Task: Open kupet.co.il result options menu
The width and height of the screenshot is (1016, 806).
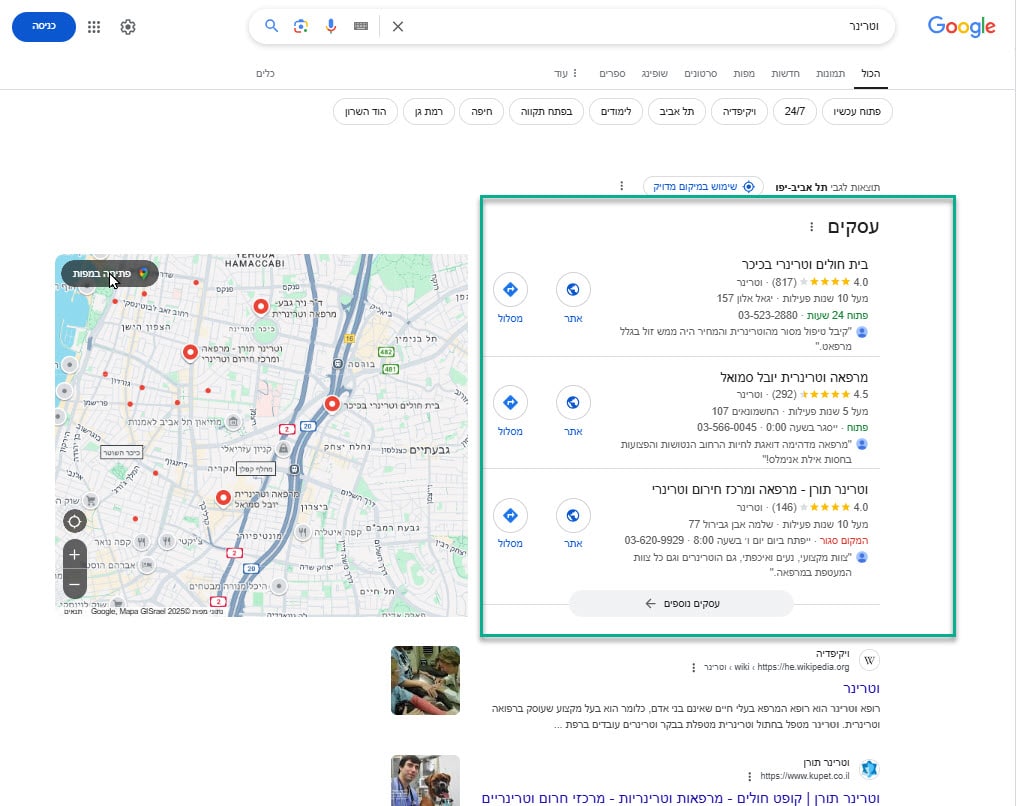Action: point(750,776)
